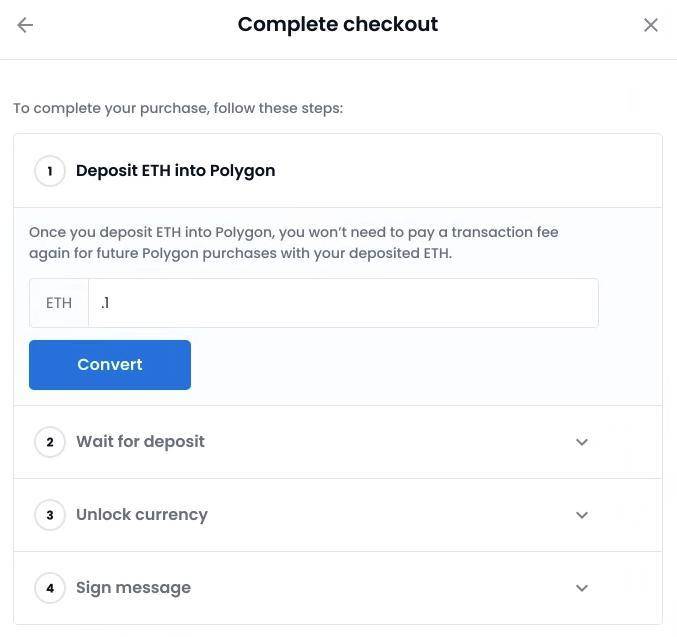
Task: Expand Sign message using its chevron
Action: tap(582, 588)
